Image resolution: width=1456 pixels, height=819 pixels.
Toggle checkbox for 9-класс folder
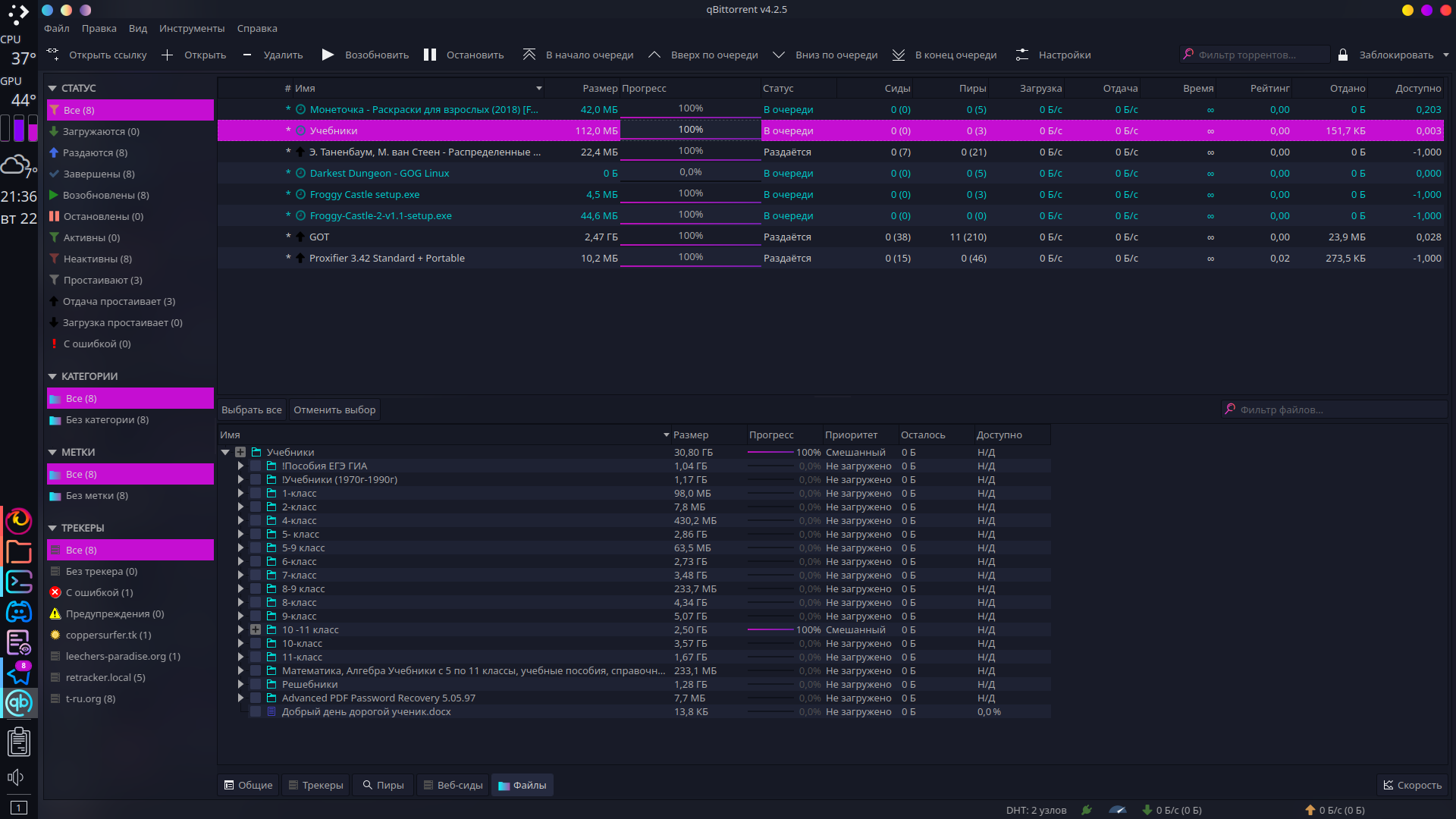(256, 616)
